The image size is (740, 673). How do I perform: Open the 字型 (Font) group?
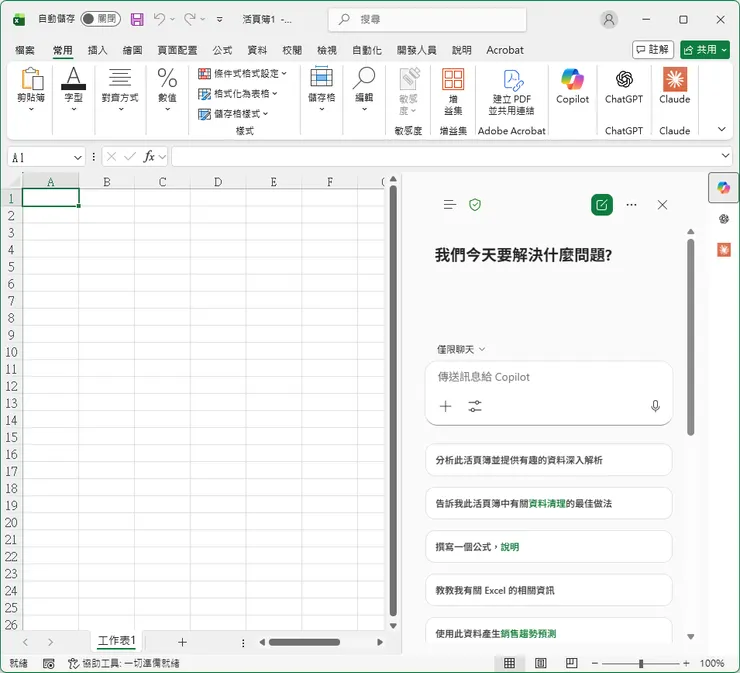pyautogui.click(x=74, y=90)
